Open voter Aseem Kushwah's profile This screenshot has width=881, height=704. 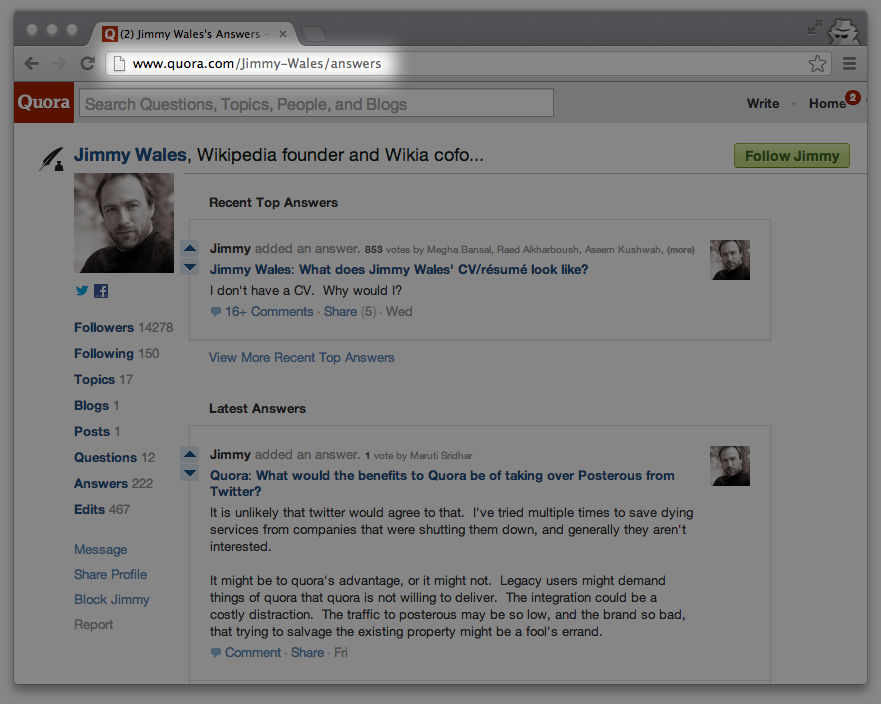coord(623,249)
